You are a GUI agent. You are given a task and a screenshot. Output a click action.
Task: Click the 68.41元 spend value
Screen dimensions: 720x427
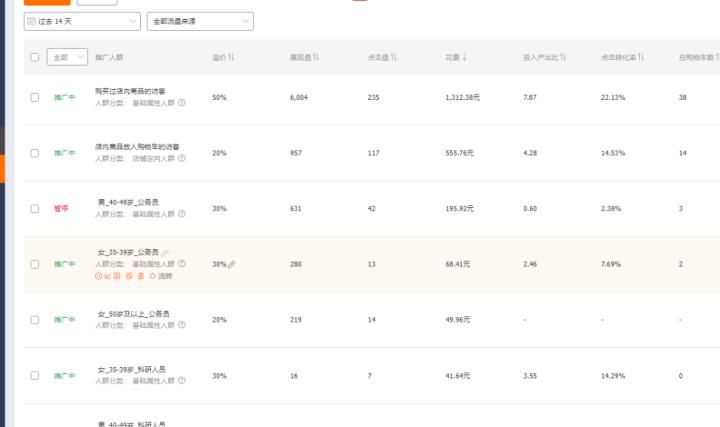[457, 264]
